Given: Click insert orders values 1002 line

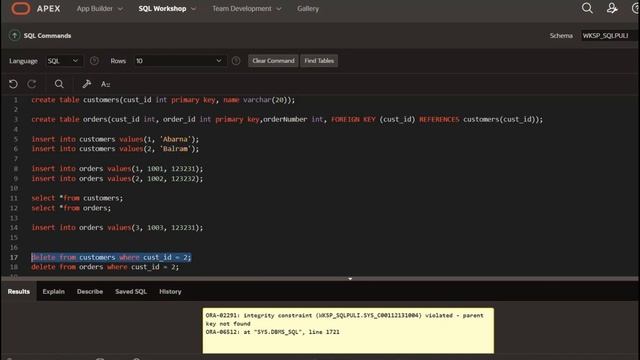Looking at the screenshot, I should pyautogui.click(x=117, y=179).
